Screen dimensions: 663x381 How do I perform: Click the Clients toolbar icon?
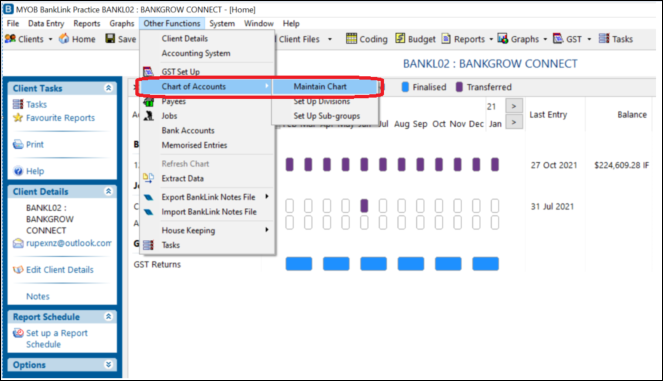coord(10,39)
